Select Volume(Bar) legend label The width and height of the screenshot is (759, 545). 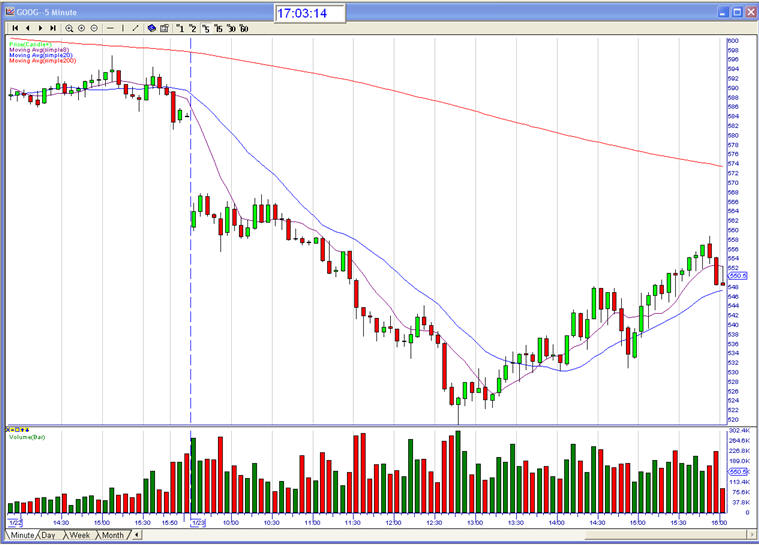point(27,437)
